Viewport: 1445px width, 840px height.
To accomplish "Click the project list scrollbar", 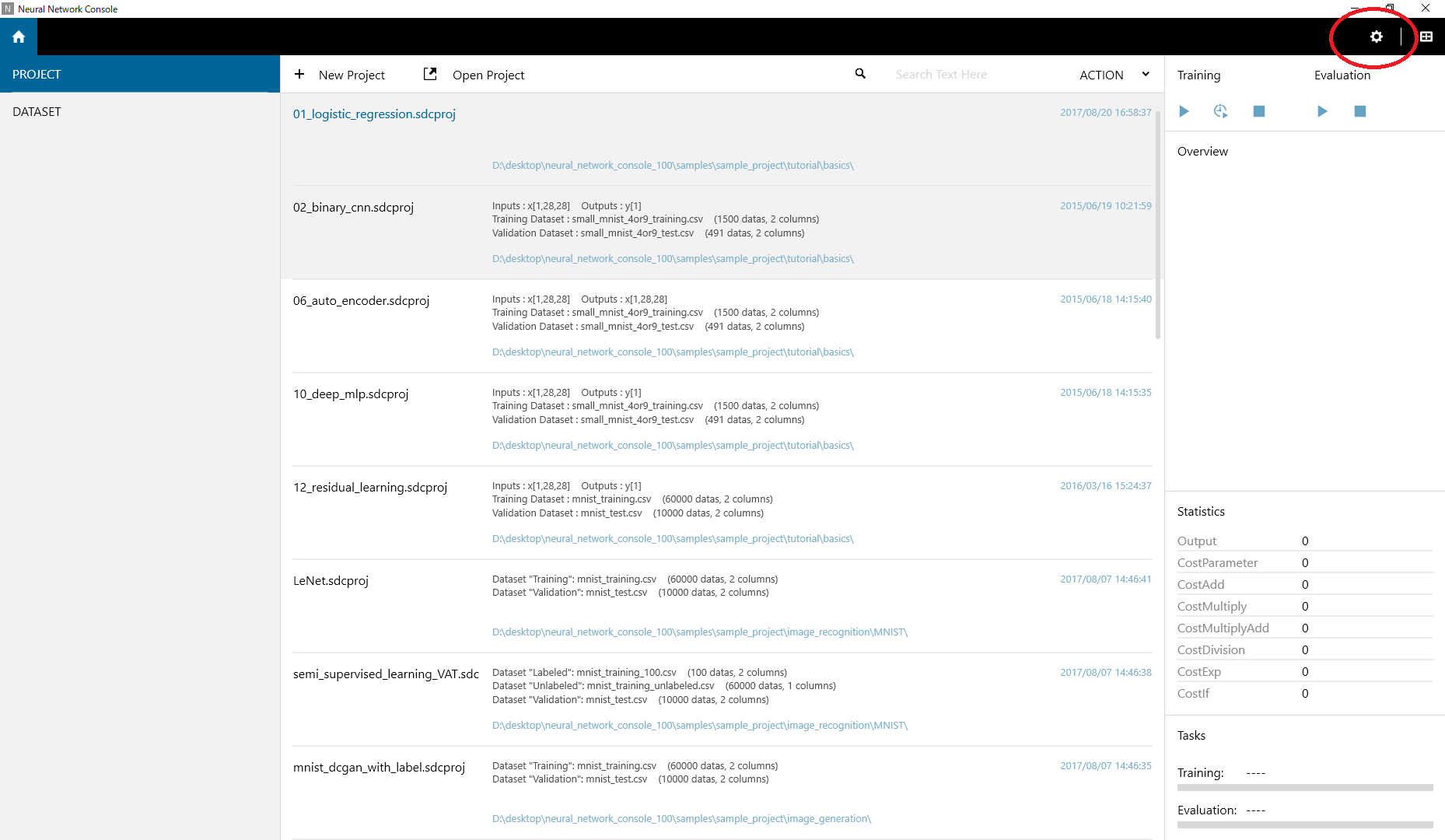I will 1158,224.
